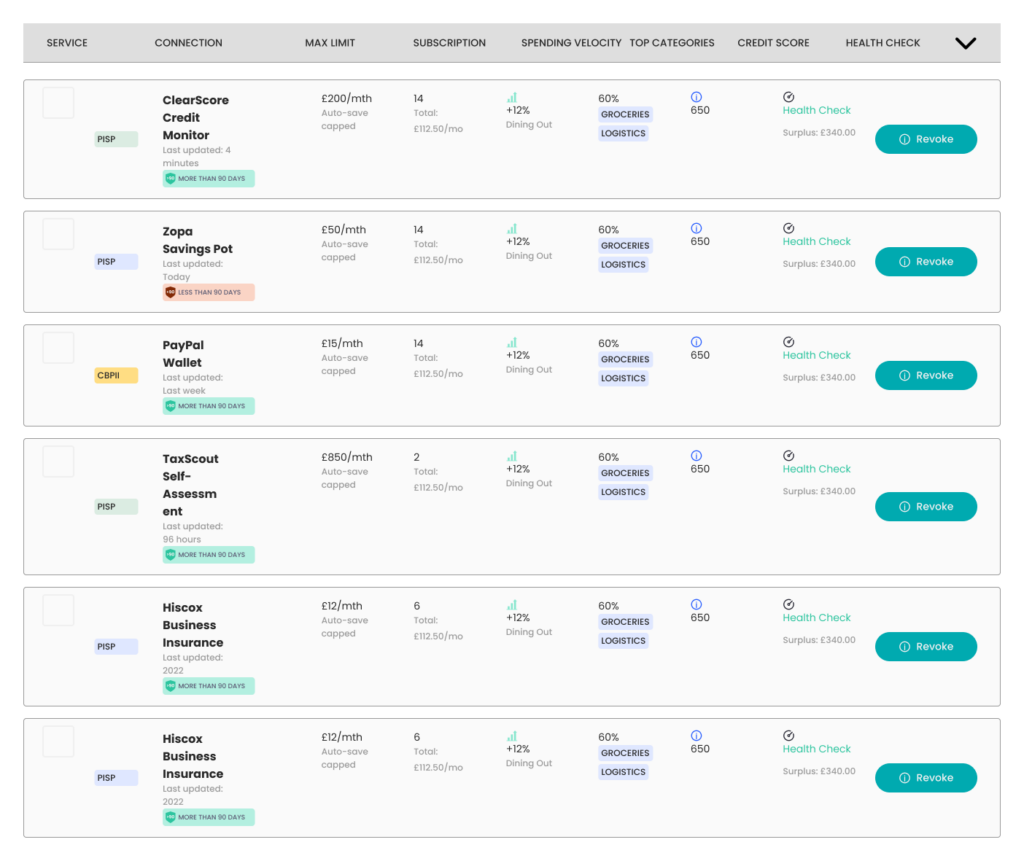1024x861 pixels.
Task: Sort by the SUBSCRIPTION column header
Action: coord(449,43)
